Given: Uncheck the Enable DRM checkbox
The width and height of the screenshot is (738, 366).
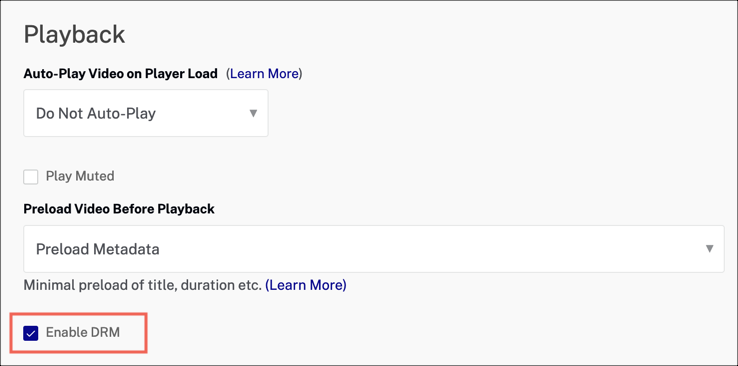Looking at the screenshot, I should (x=31, y=334).
